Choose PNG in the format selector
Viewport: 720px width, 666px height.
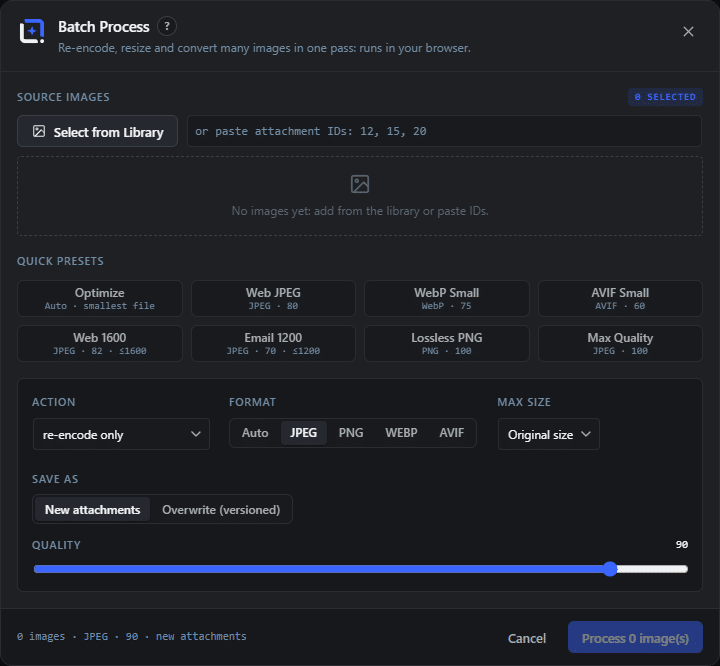point(351,433)
